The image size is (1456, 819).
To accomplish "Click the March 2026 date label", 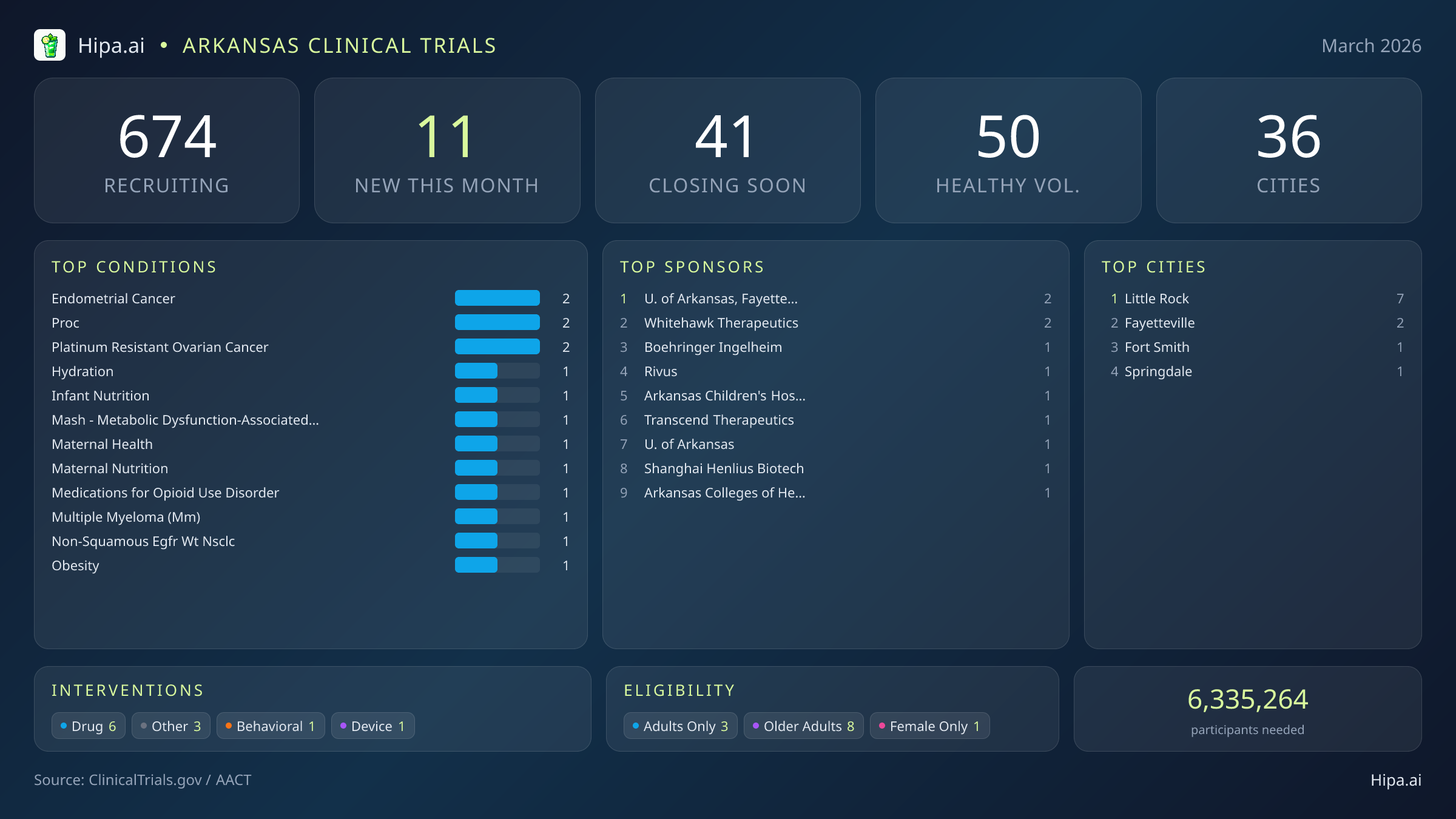I will click(1370, 45).
